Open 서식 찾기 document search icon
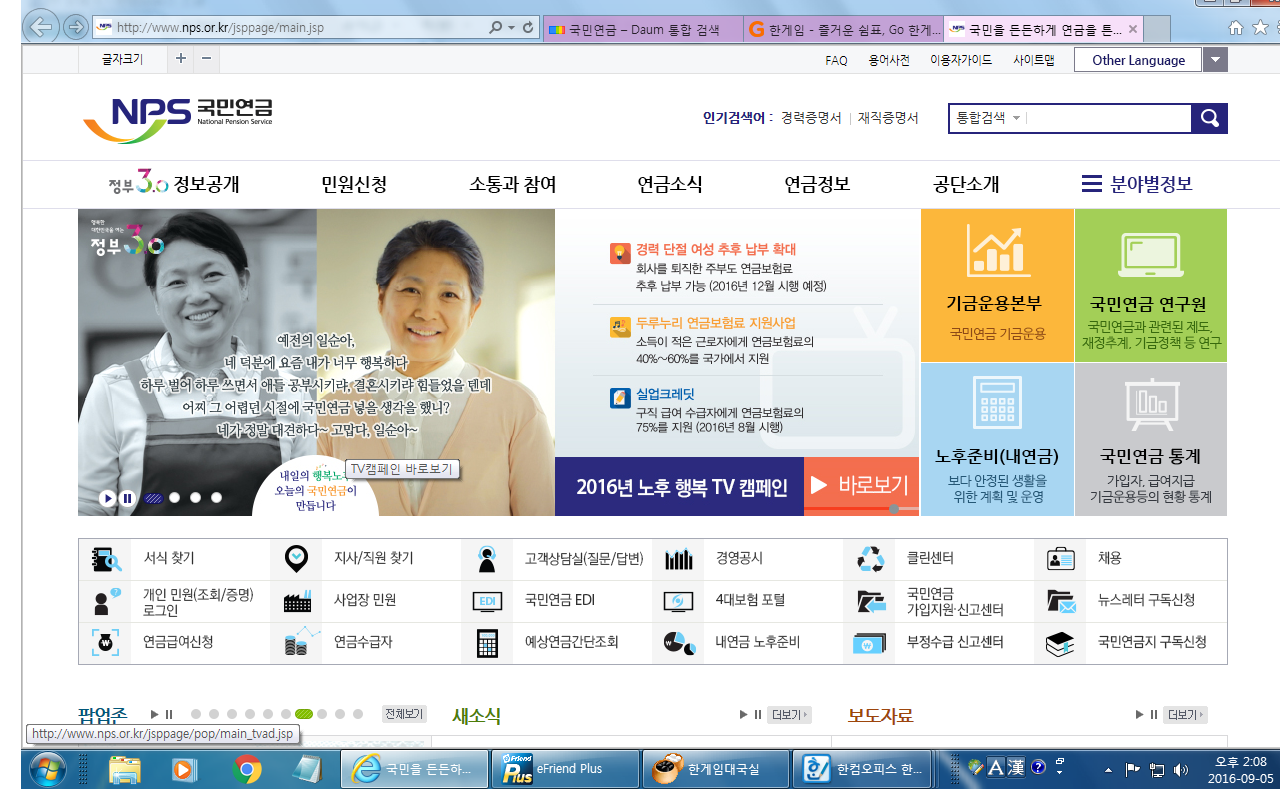 (106, 559)
